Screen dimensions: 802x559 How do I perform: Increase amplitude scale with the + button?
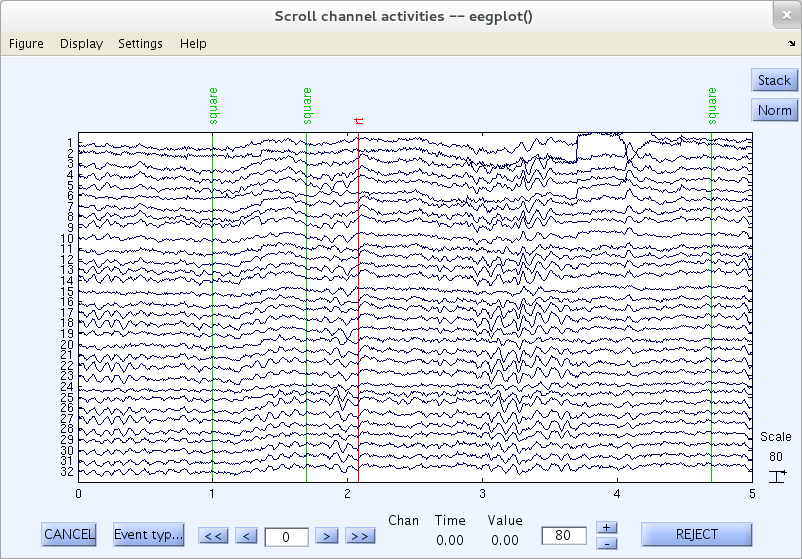(608, 527)
